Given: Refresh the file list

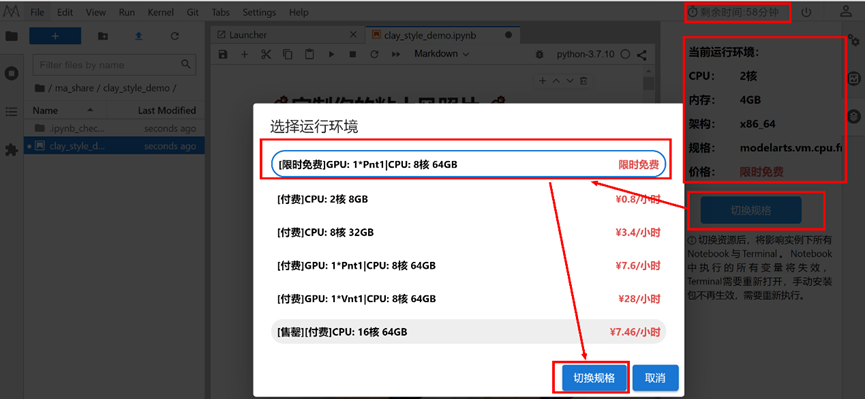Looking at the screenshot, I should 175,36.
